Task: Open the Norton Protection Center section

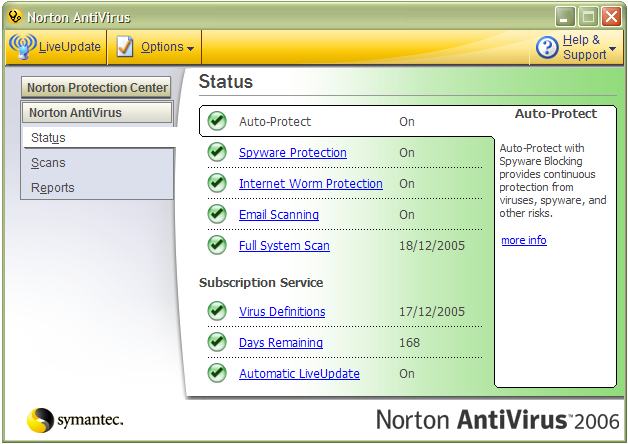Action: coord(96,87)
